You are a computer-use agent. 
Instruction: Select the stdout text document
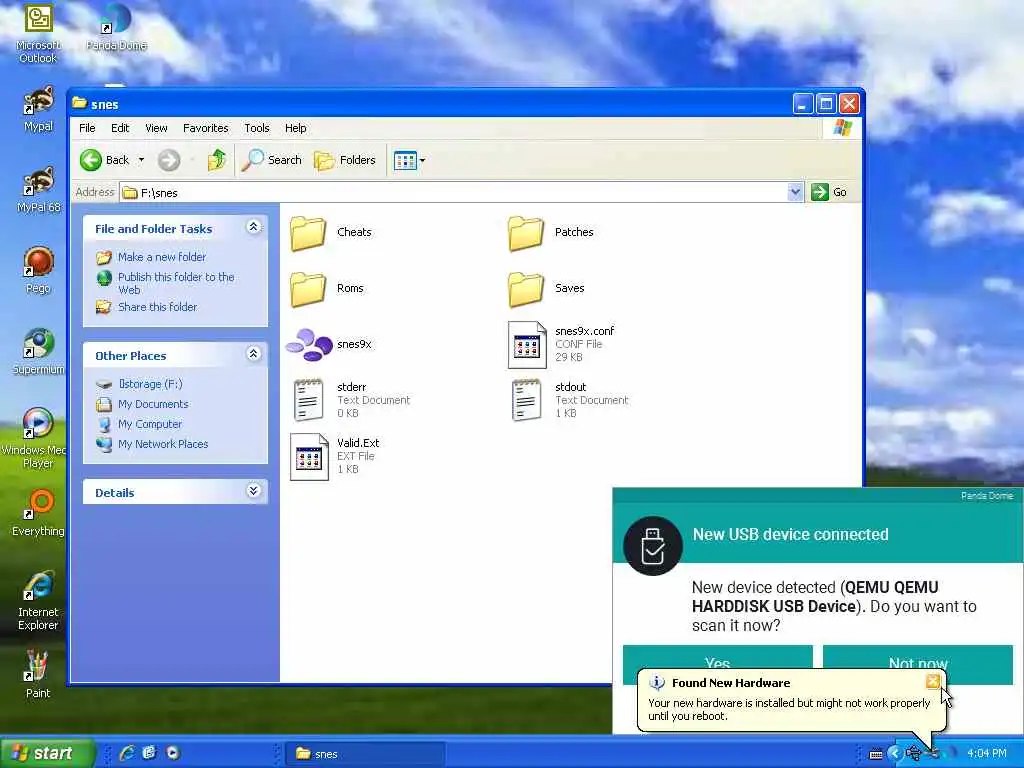click(x=569, y=400)
